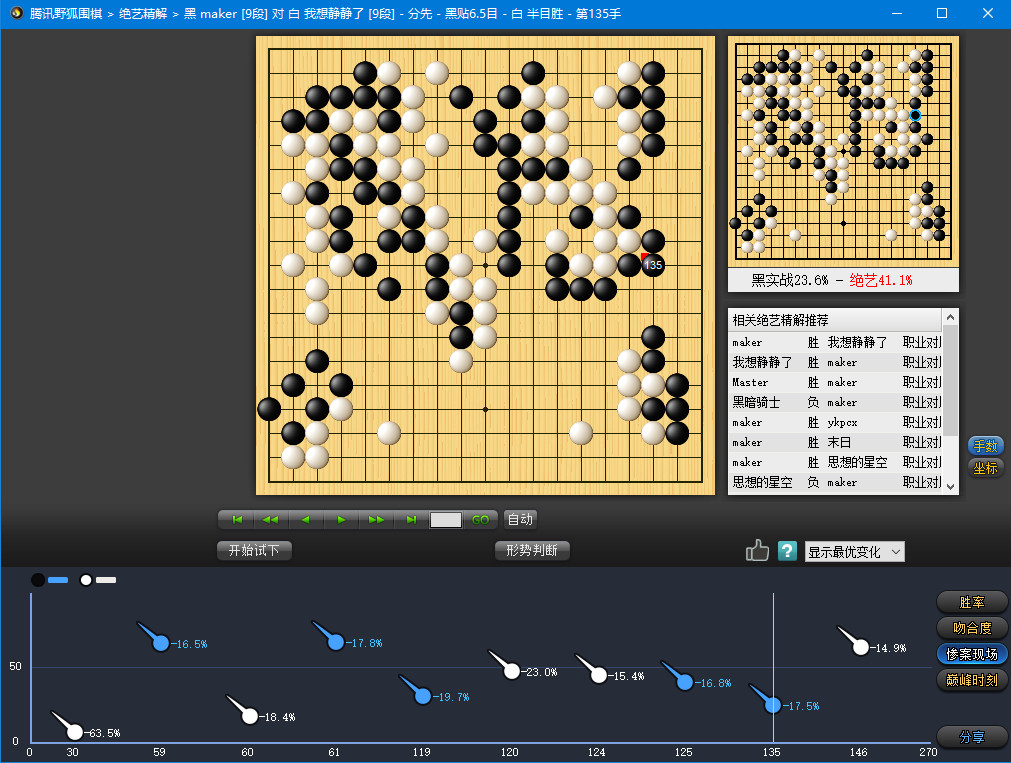Fast rewind several moves using the double-arrow icon

pyautogui.click(x=271, y=519)
